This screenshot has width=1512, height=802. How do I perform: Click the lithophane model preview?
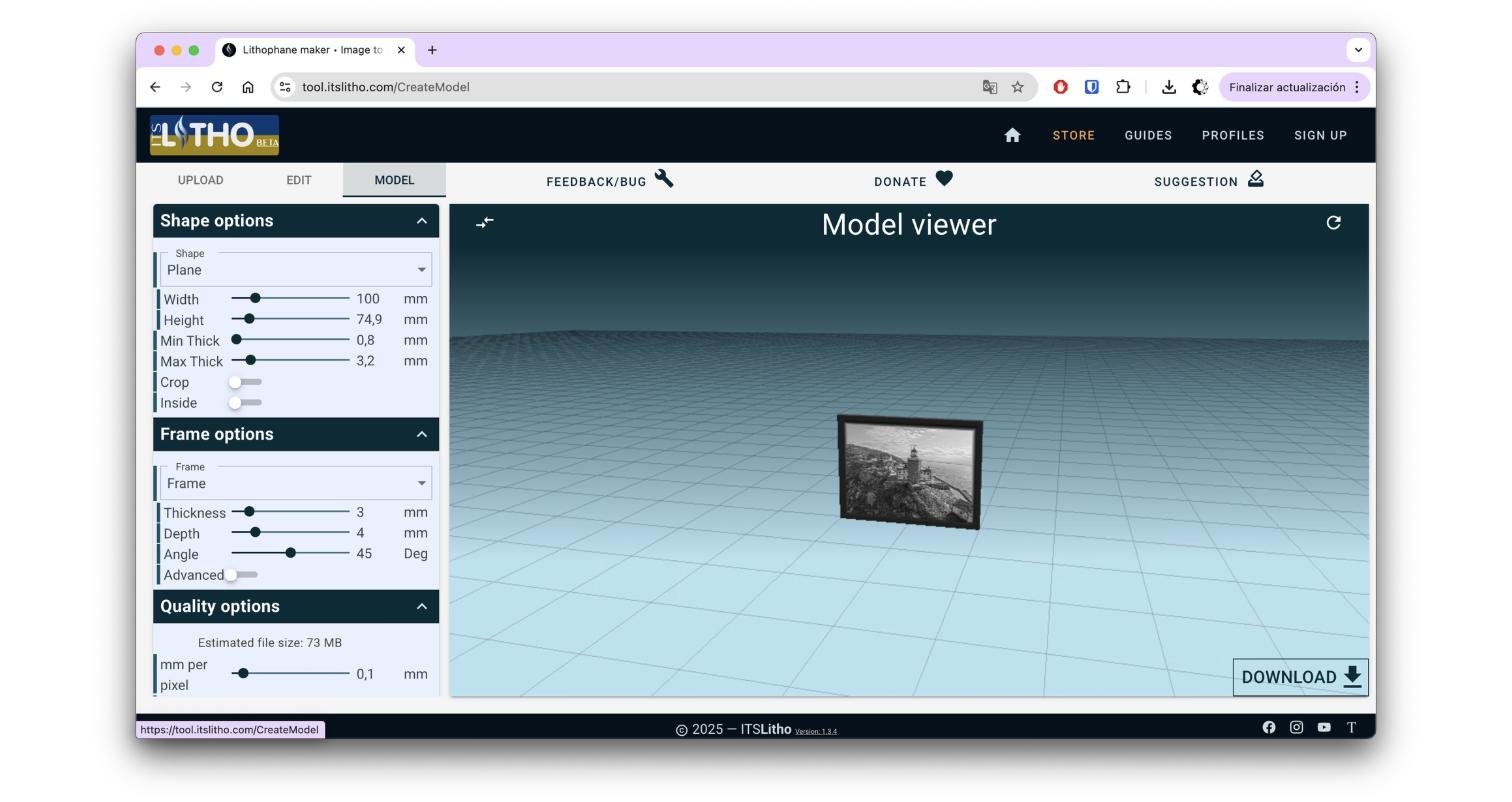(x=910, y=472)
